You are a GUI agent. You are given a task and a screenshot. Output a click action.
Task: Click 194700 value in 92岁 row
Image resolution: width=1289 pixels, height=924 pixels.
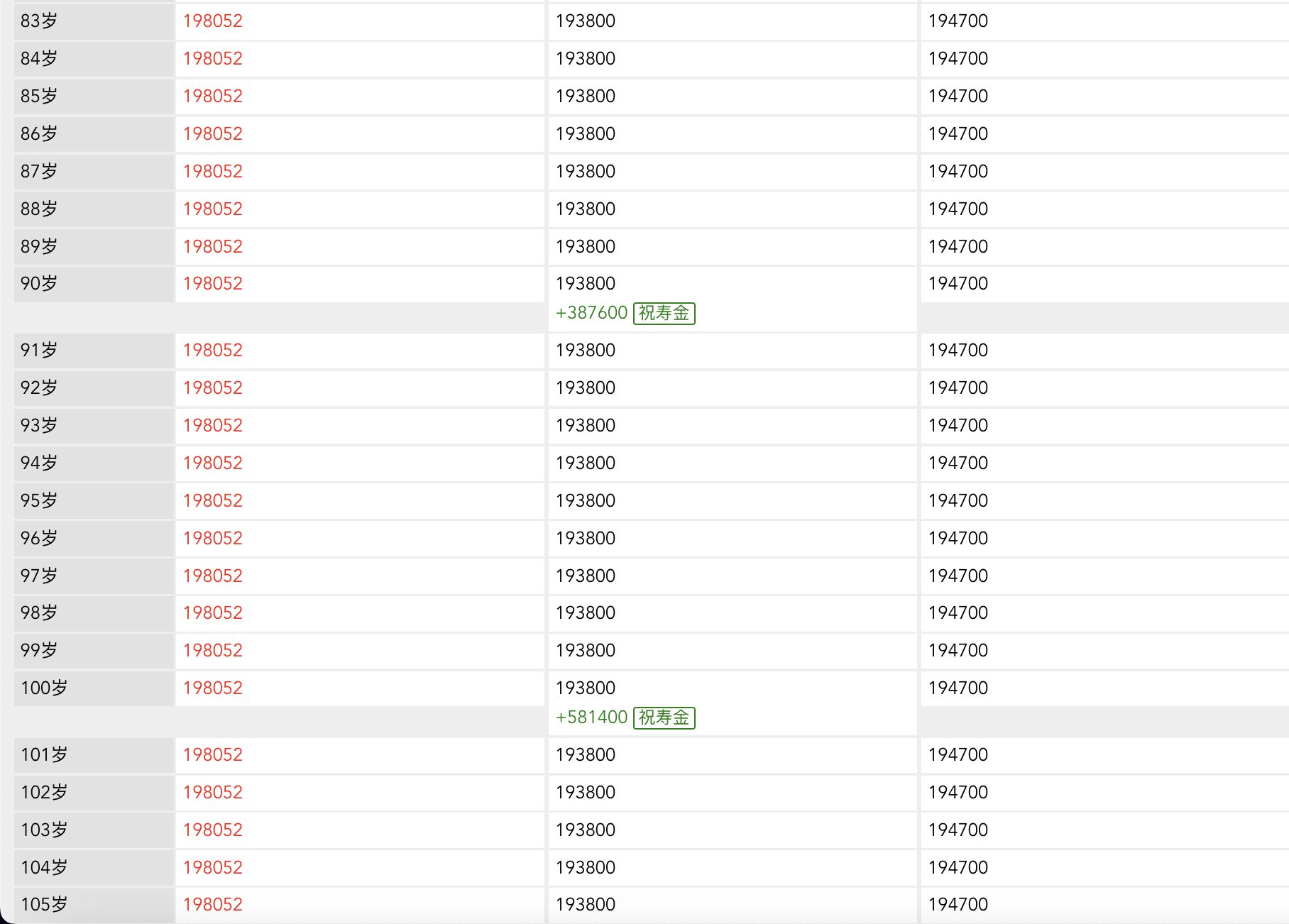click(x=958, y=388)
